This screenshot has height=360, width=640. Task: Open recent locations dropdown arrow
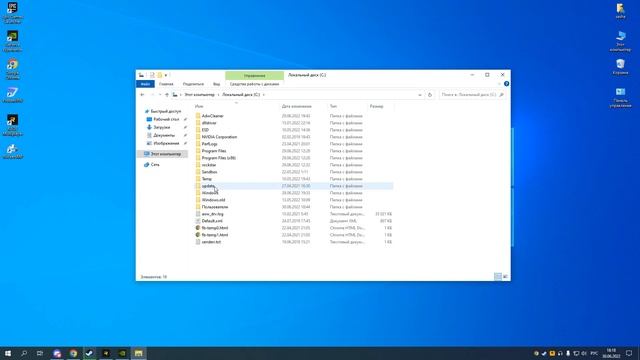click(x=160, y=95)
